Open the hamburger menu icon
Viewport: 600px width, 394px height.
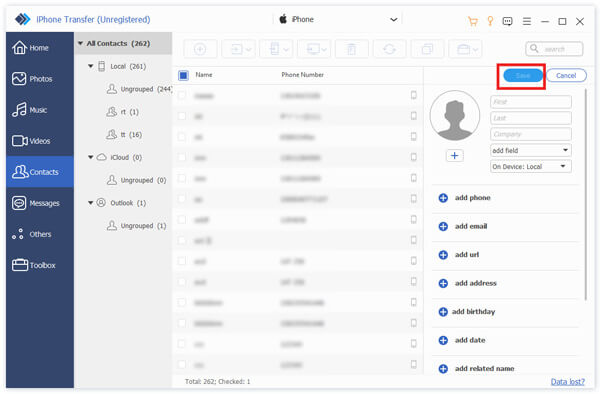coord(527,21)
